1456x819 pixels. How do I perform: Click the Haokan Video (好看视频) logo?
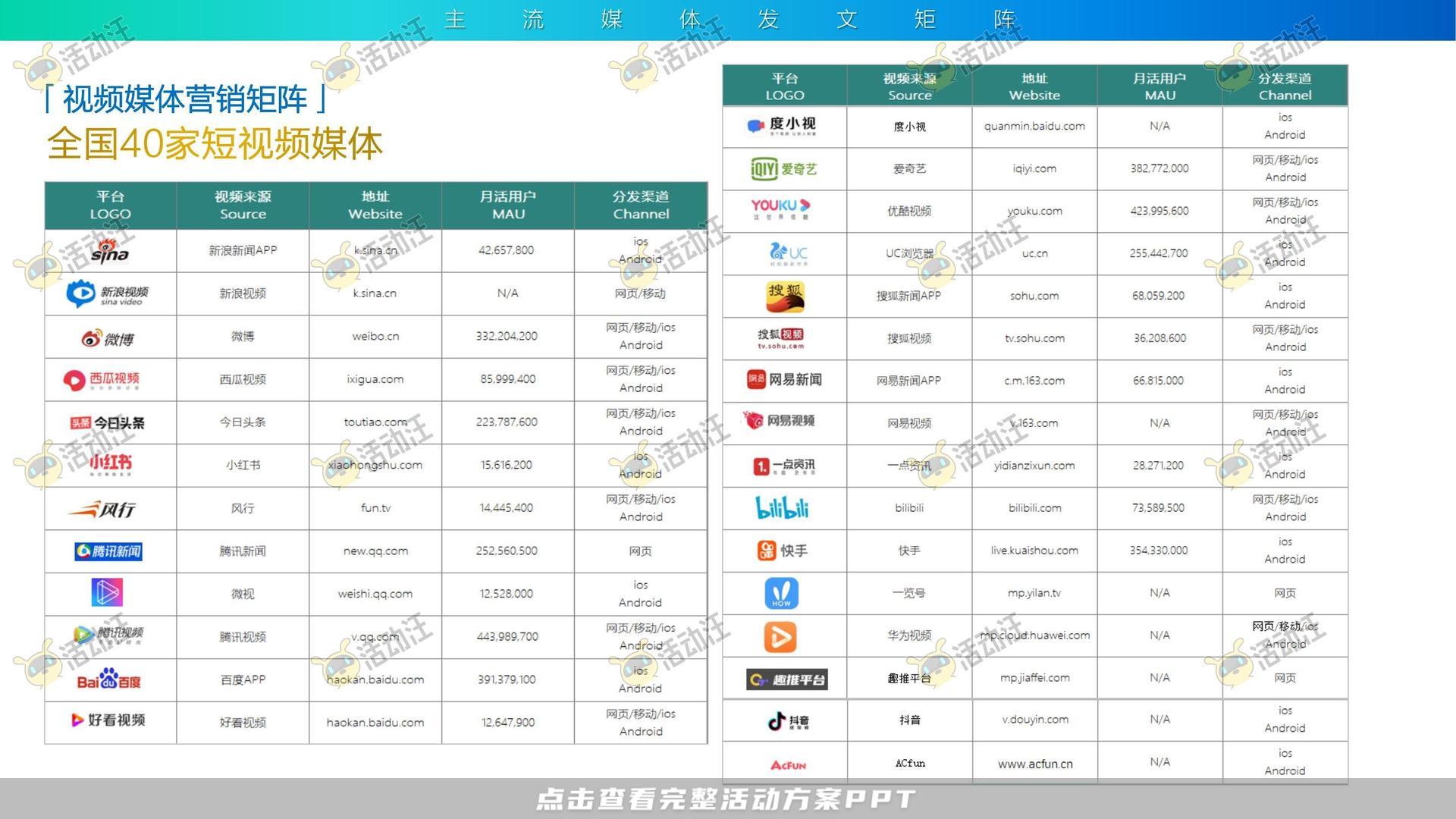(108, 720)
